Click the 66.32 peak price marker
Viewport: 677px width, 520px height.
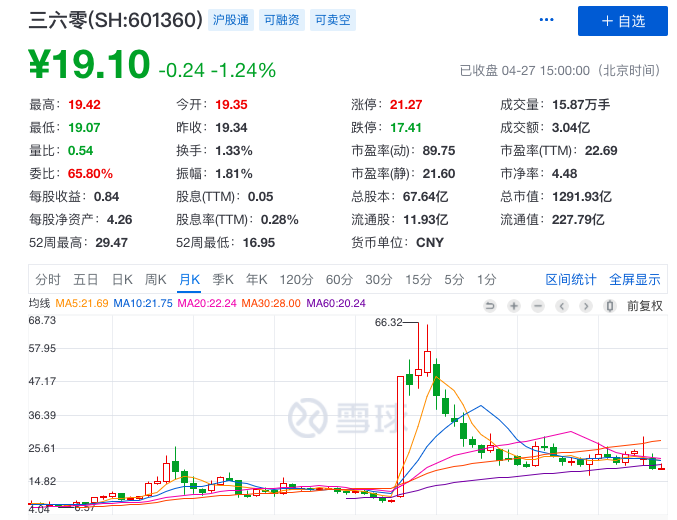pyautogui.click(x=388, y=322)
